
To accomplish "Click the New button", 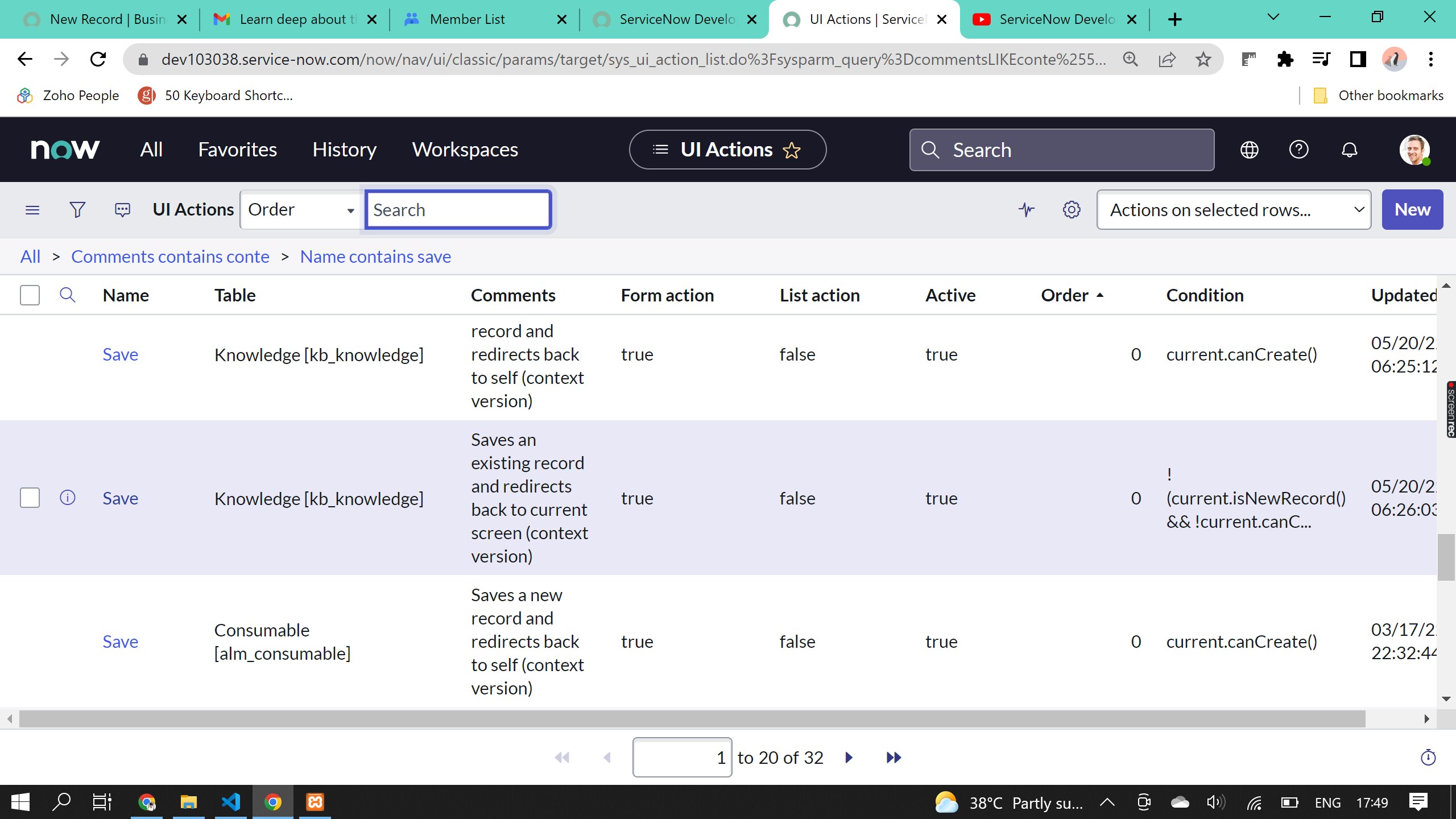I will 1412,209.
